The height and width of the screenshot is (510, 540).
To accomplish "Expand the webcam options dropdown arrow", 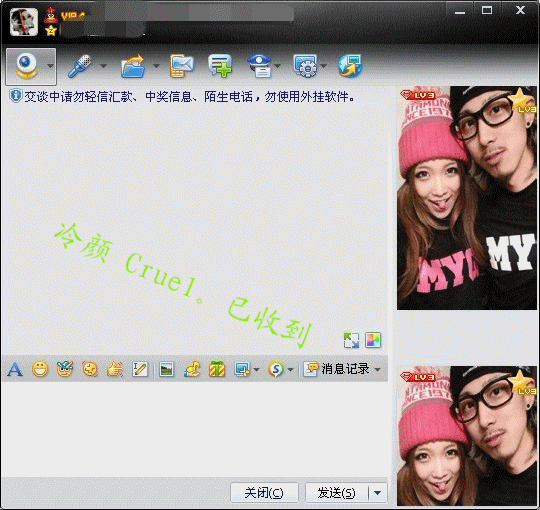I will [x=50, y=66].
